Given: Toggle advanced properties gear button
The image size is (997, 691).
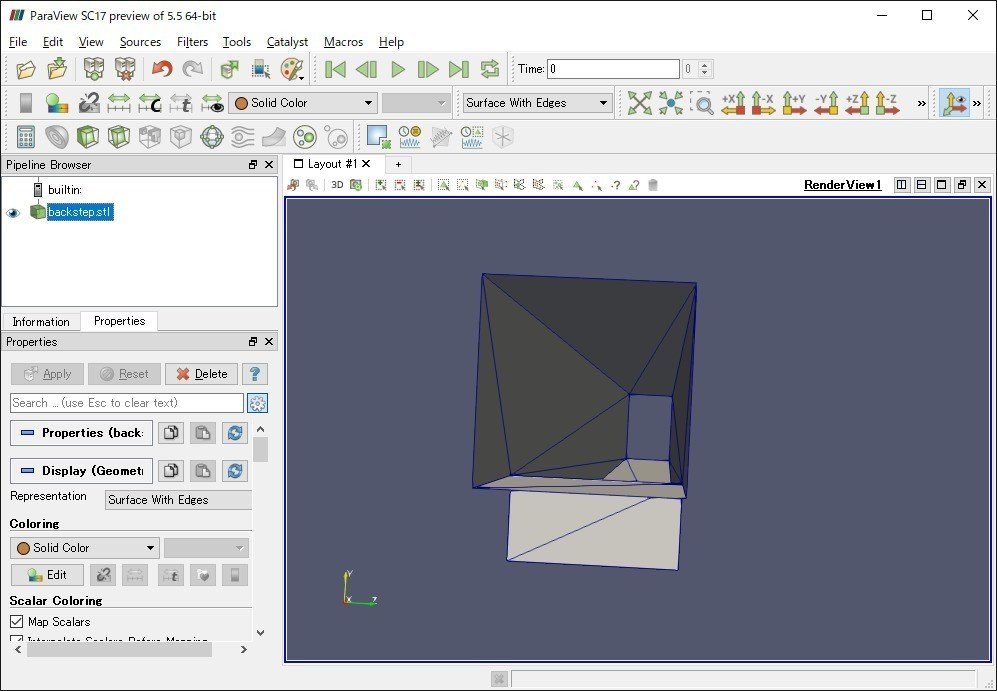Looking at the screenshot, I should (x=258, y=403).
